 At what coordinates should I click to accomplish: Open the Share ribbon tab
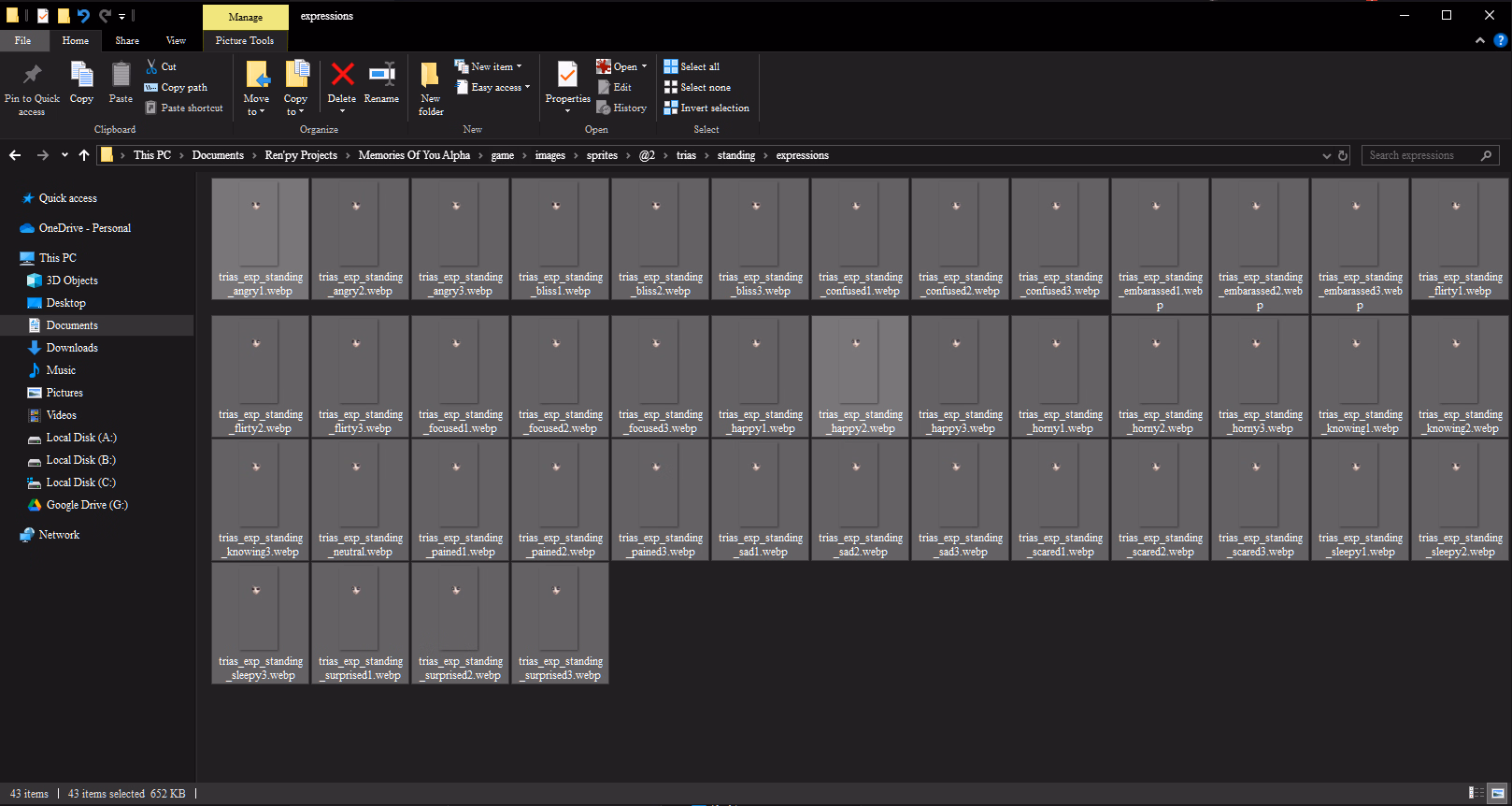tap(127, 40)
